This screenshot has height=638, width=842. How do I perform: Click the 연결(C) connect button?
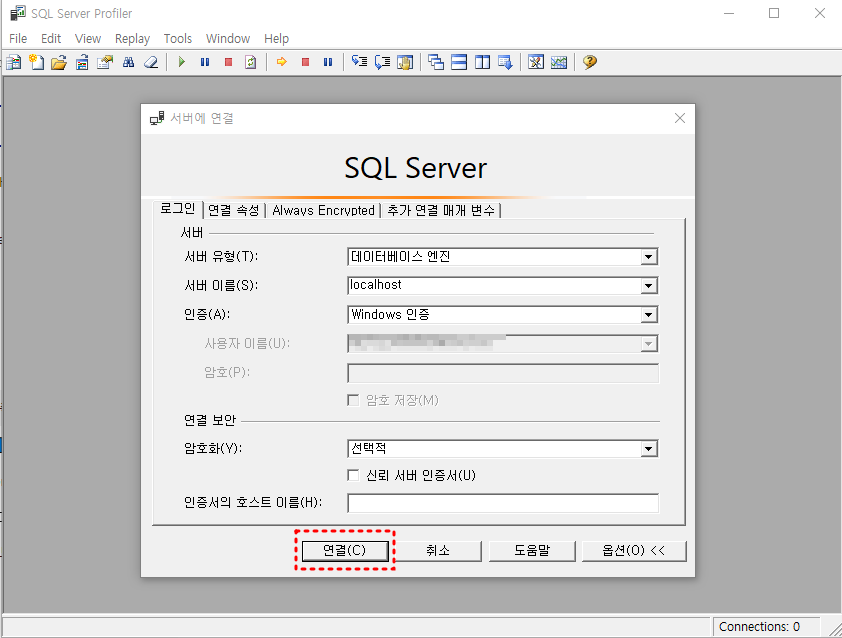(345, 550)
